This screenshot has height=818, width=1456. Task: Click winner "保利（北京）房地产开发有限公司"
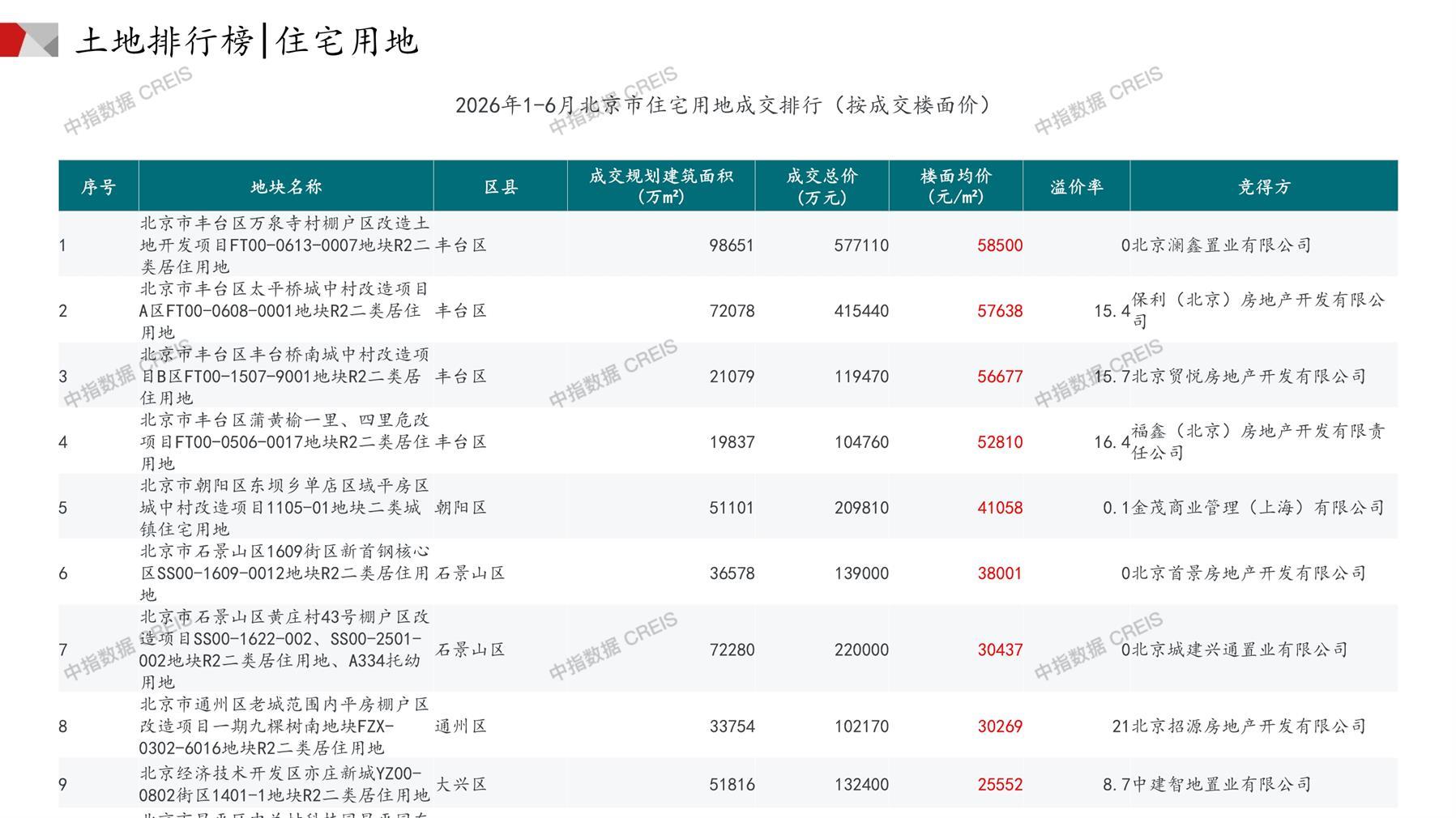click(x=1258, y=310)
